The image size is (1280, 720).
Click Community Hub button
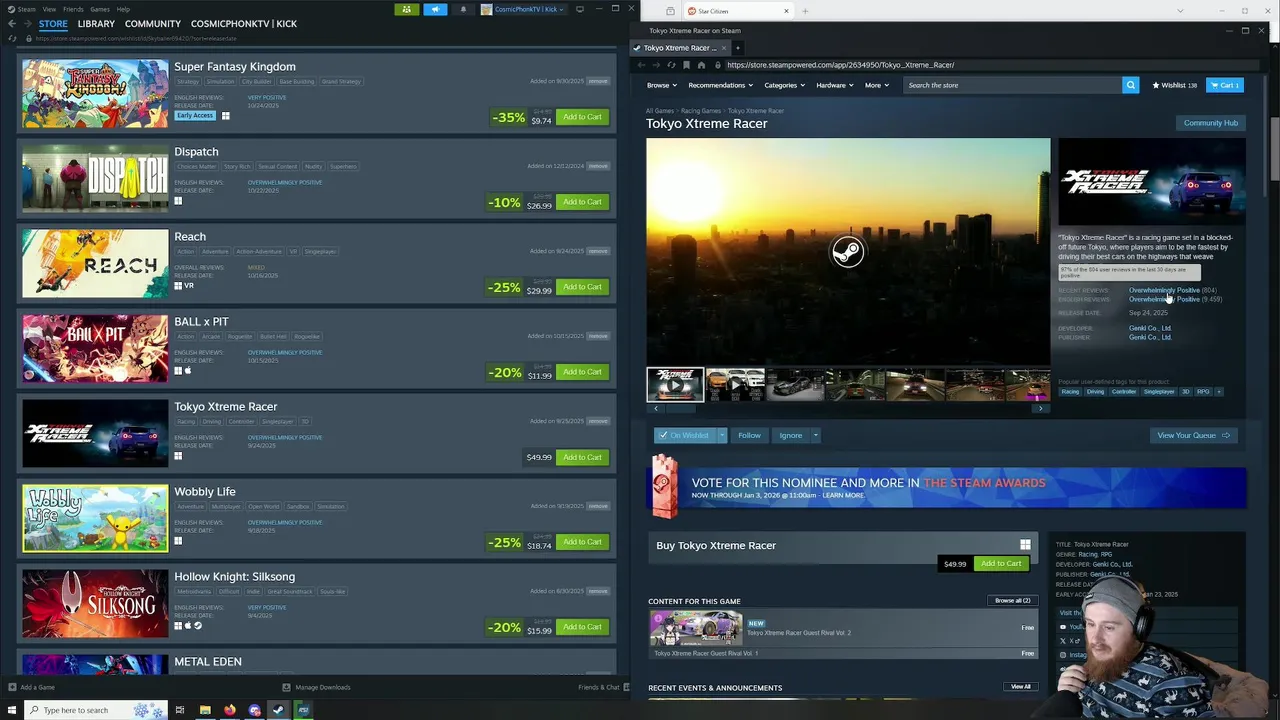(x=1211, y=123)
